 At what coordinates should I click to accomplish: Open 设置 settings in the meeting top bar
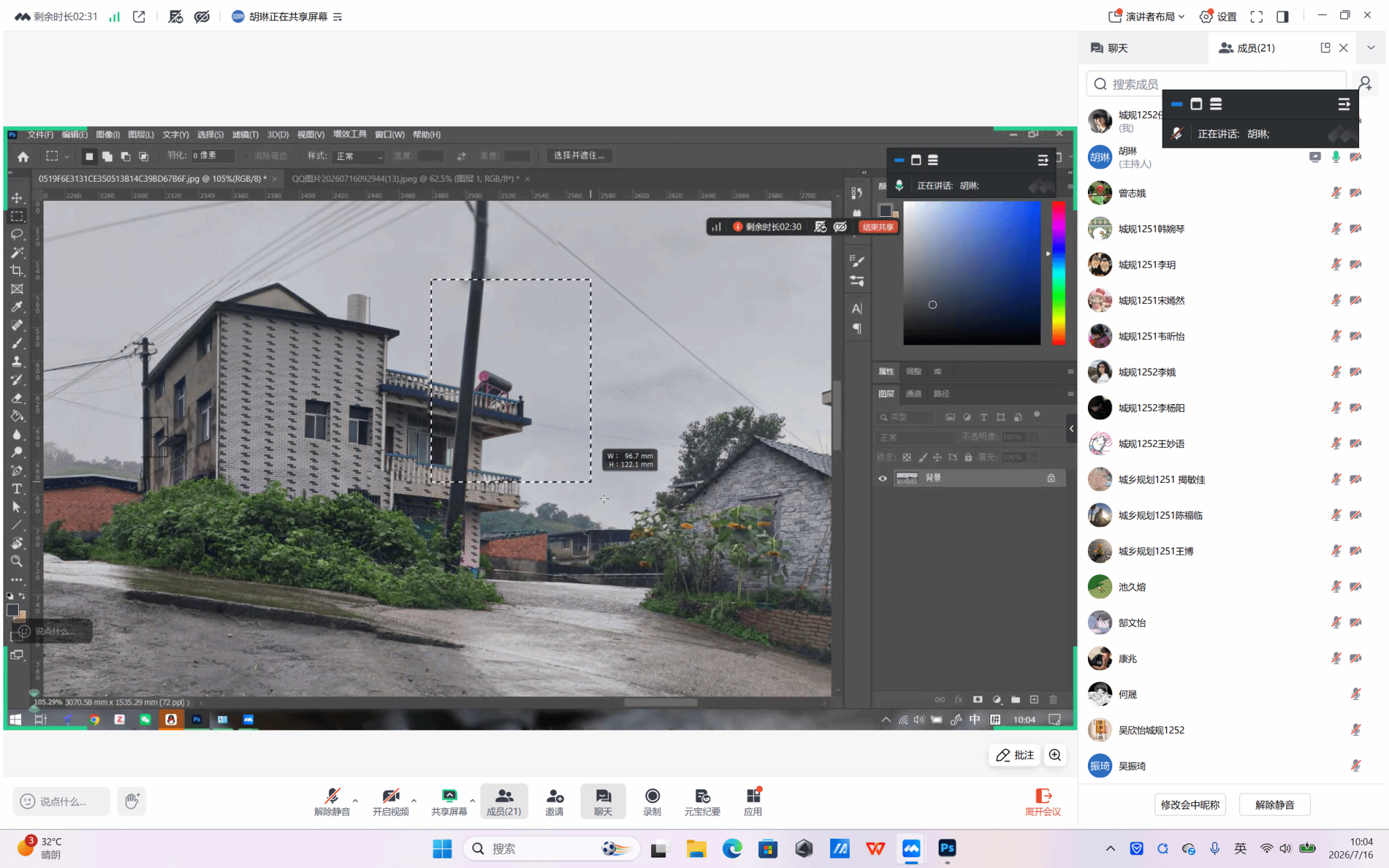click(x=1218, y=16)
